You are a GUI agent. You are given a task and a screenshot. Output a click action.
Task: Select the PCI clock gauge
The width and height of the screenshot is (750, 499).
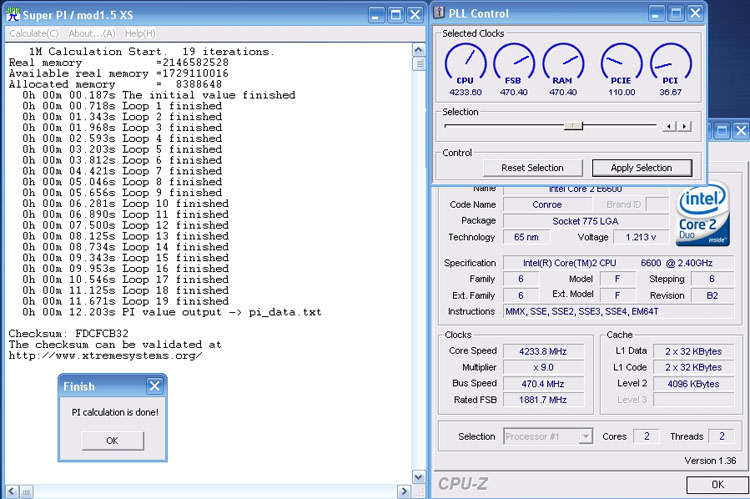(670, 64)
